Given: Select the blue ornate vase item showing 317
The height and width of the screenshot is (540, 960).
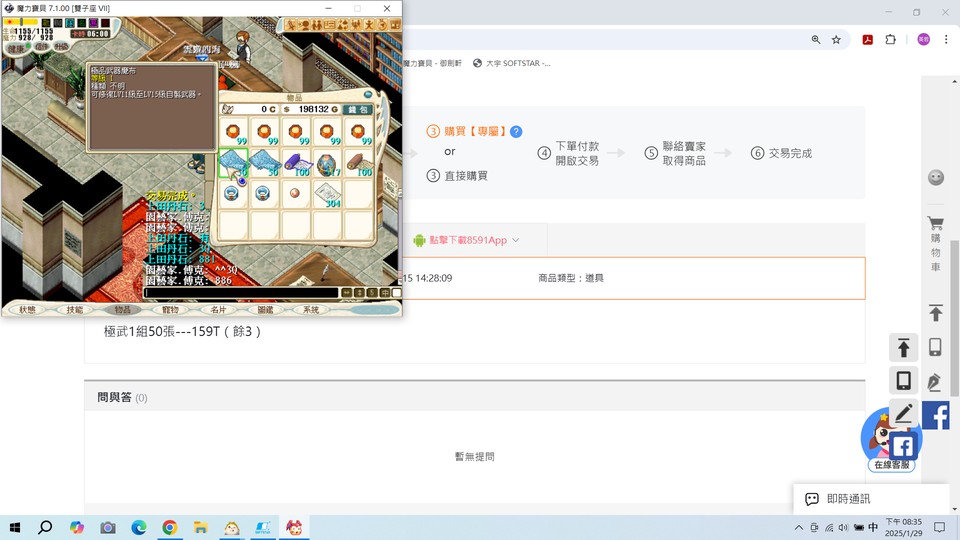Looking at the screenshot, I should (328, 162).
